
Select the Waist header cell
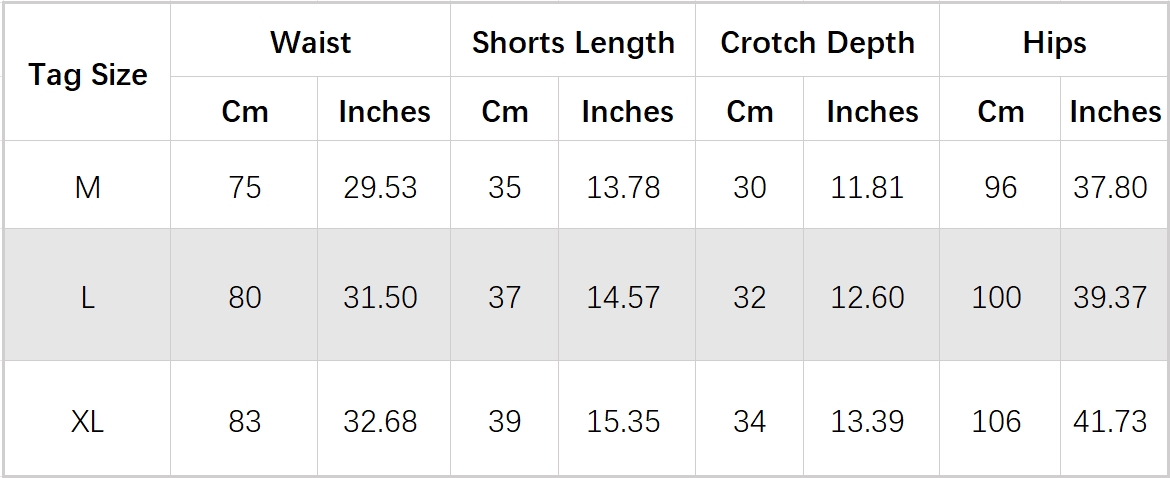coord(310,43)
